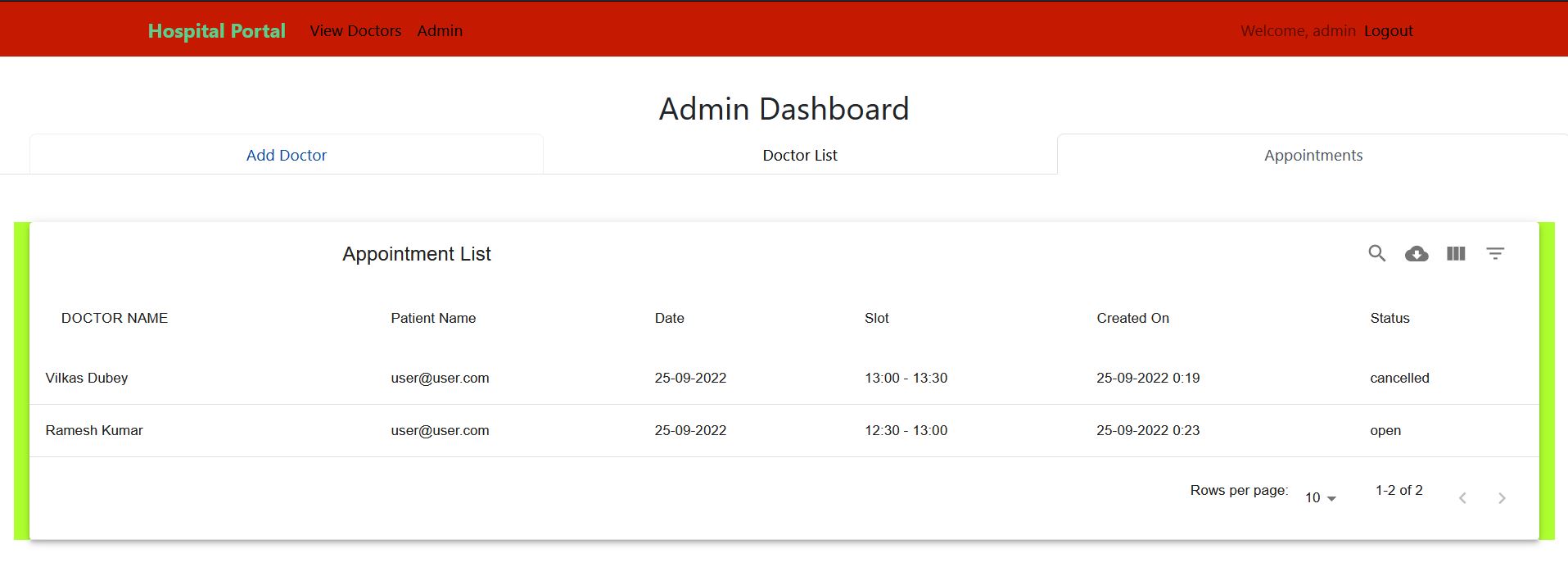Click the Hospital Portal brand link
This screenshot has width=1568, height=567.
click(x=217, y=30)
